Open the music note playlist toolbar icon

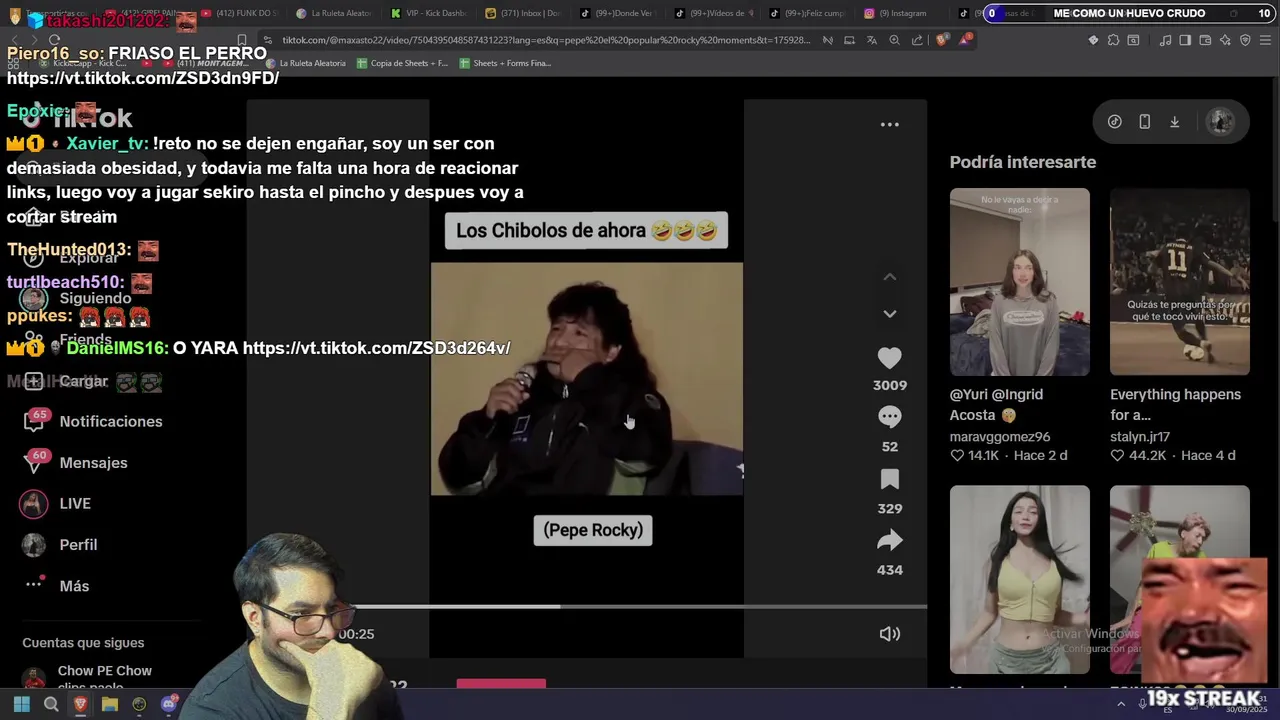coord(1165,40)
